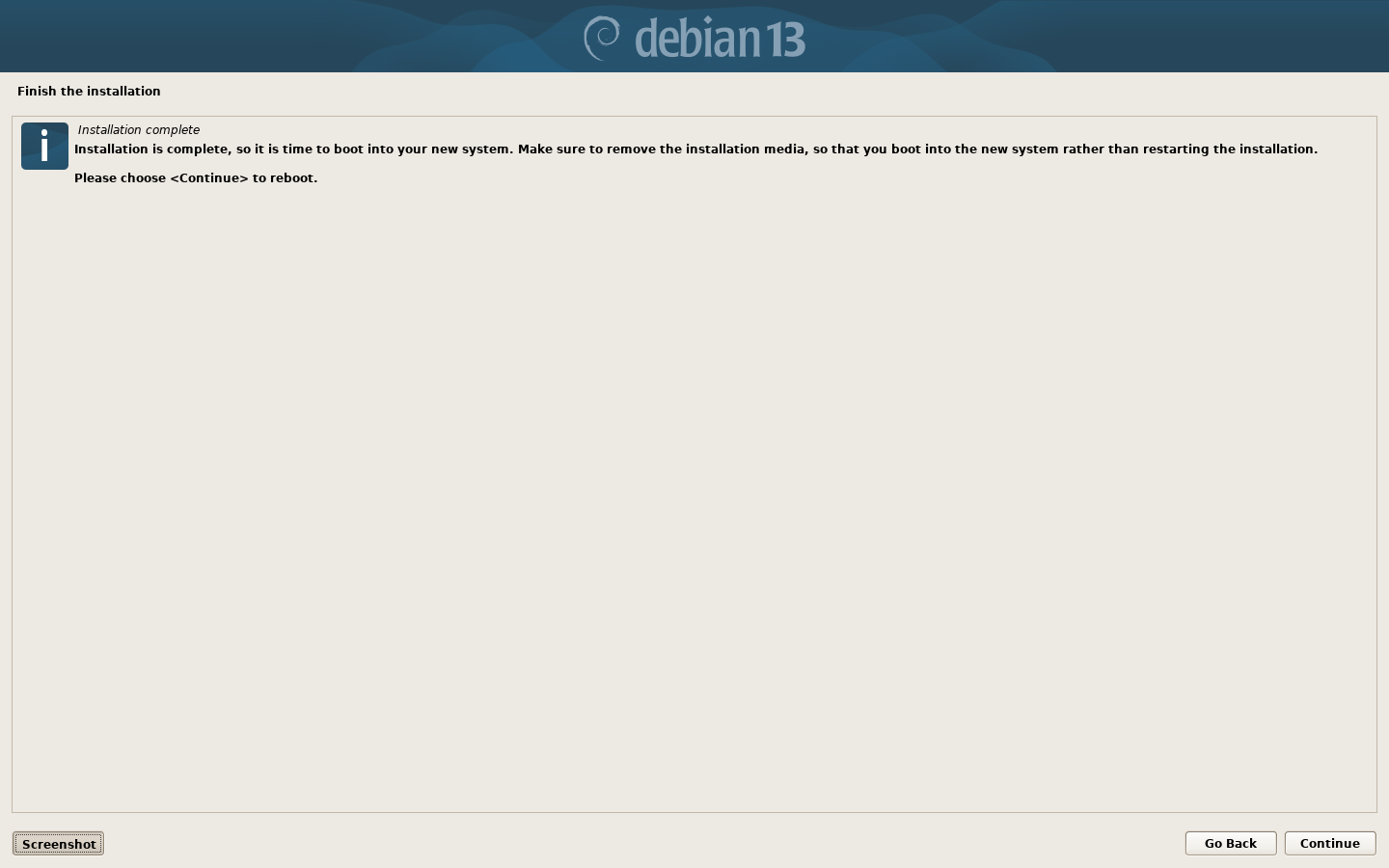The image size is (1389, 868).
Task: Select the 'Installation complete' italic title
Action: 139,129
